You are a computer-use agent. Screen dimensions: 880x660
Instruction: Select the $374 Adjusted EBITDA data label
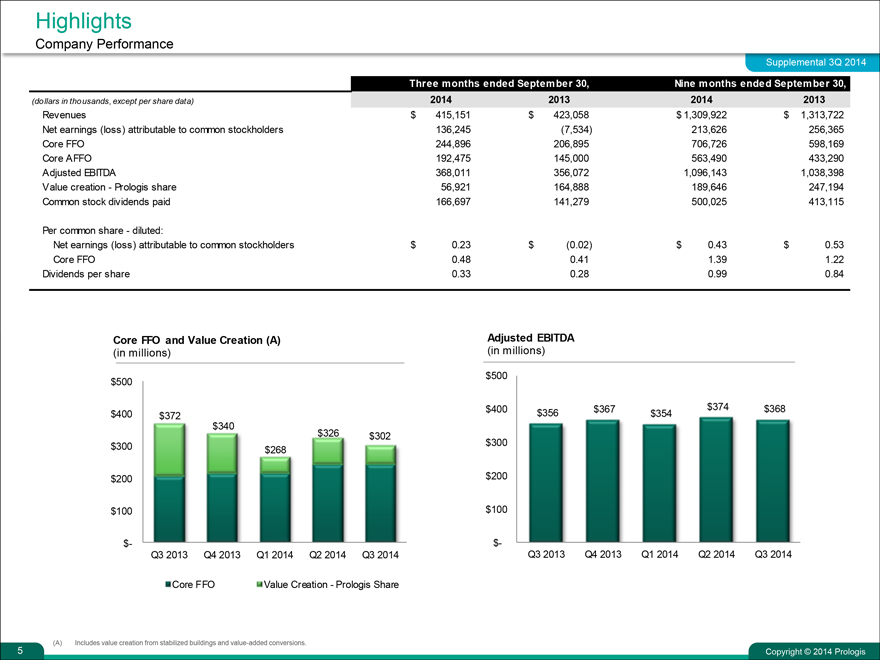719,406
